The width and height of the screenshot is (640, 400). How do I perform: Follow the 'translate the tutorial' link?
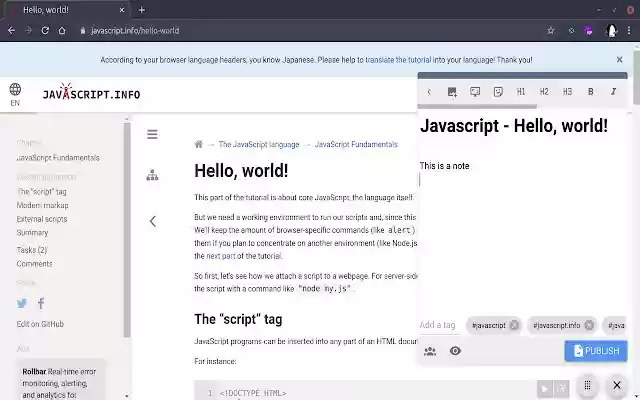(x=398, y=60)
